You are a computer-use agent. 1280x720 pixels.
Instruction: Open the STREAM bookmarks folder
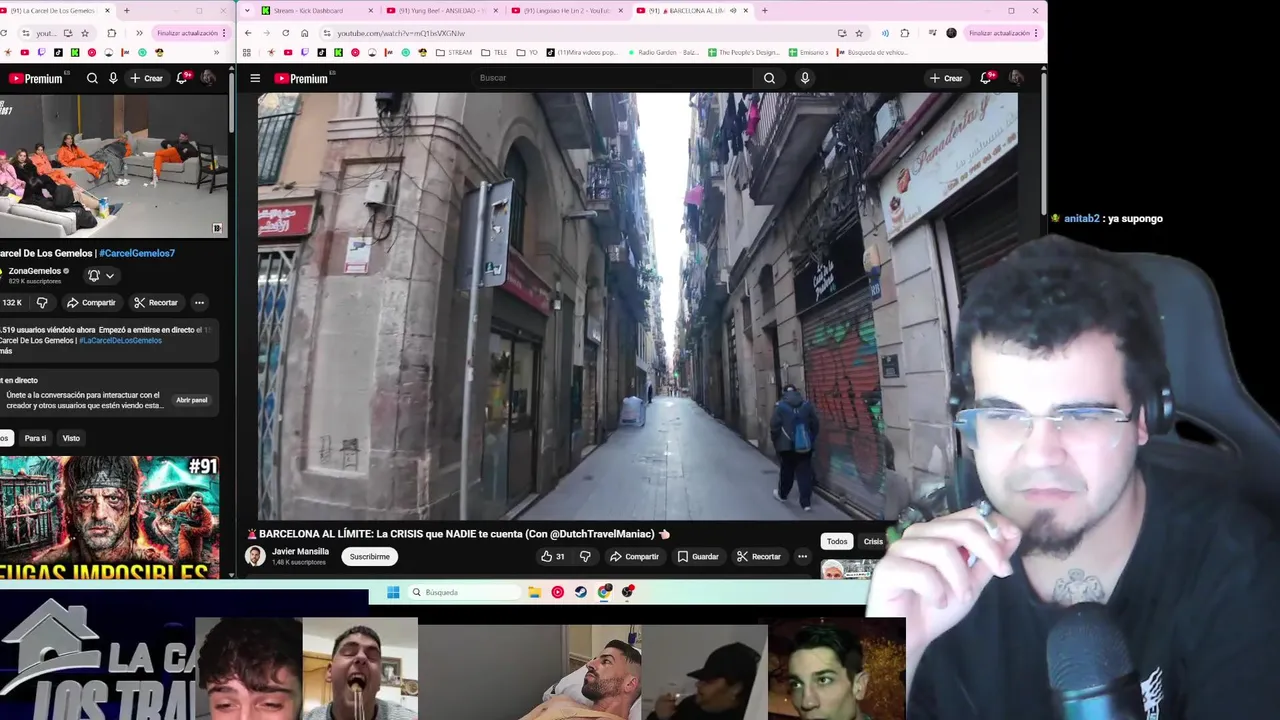[454, 52]
